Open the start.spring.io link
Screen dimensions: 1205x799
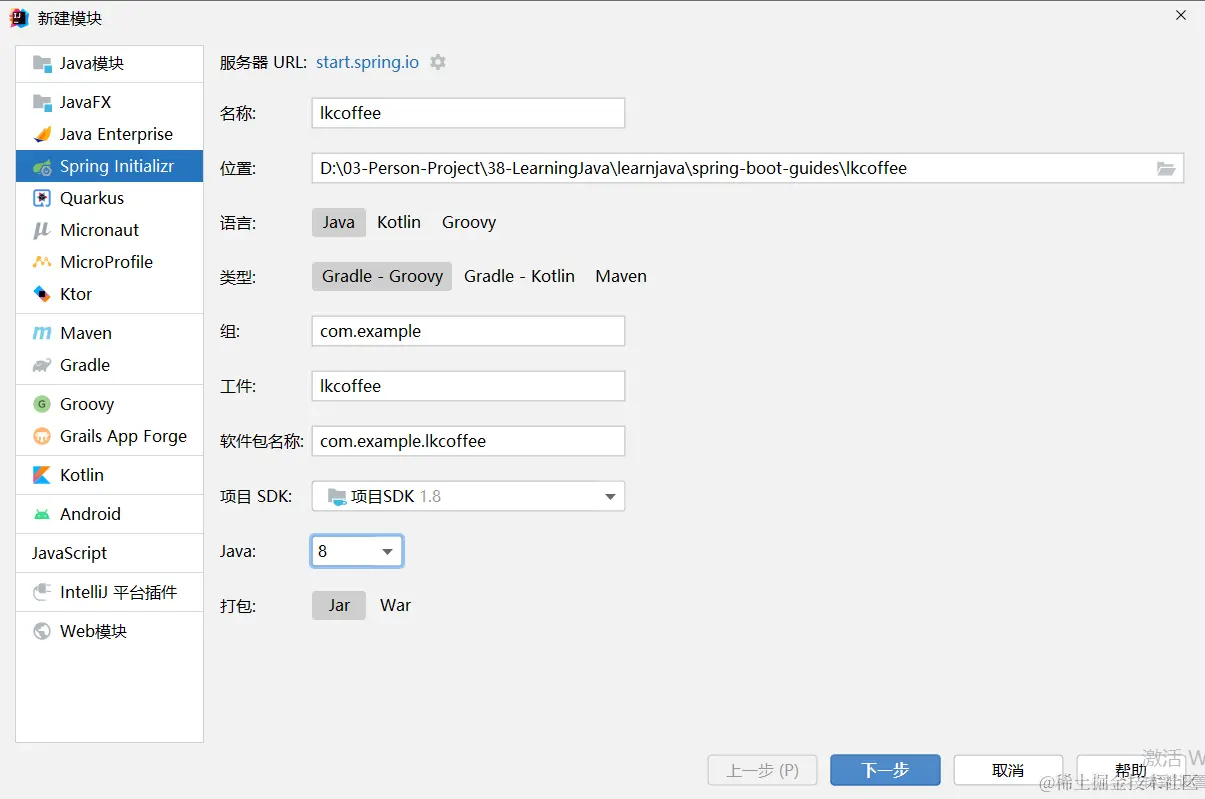point(367,62)
